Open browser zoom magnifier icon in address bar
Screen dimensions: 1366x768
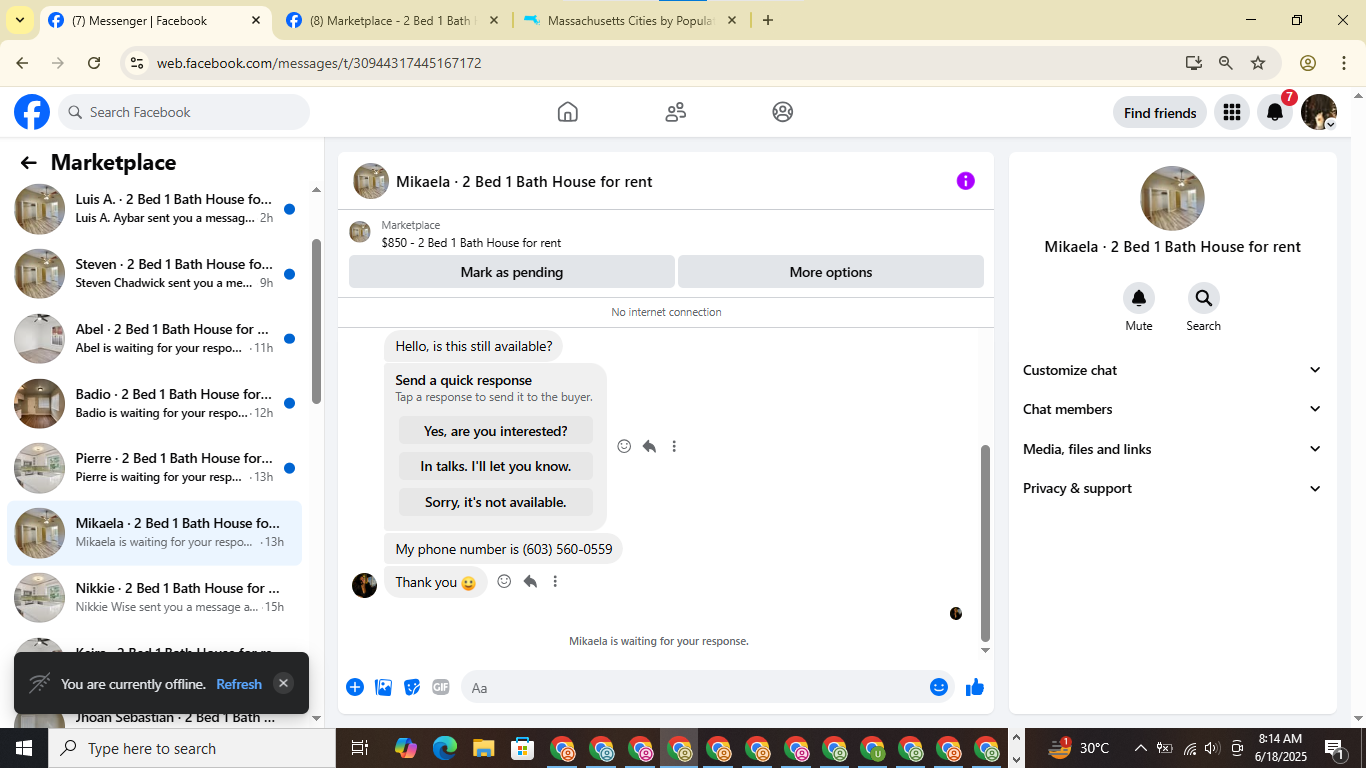coord(1225,63)
